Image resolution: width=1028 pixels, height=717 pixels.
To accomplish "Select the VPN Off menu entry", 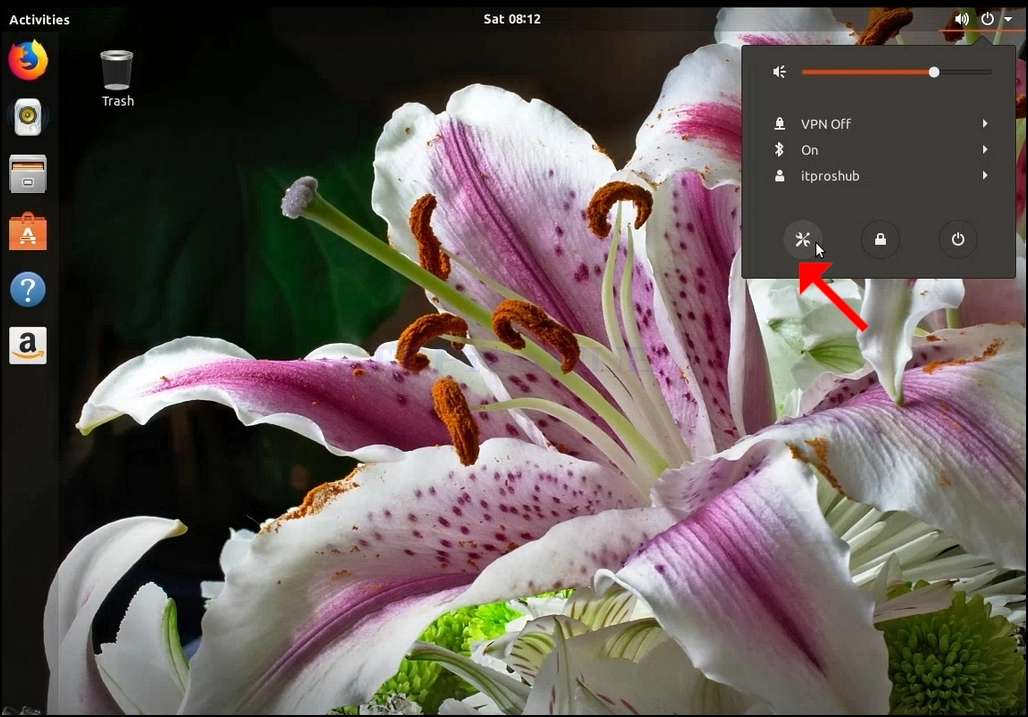I will pos(879,124).
